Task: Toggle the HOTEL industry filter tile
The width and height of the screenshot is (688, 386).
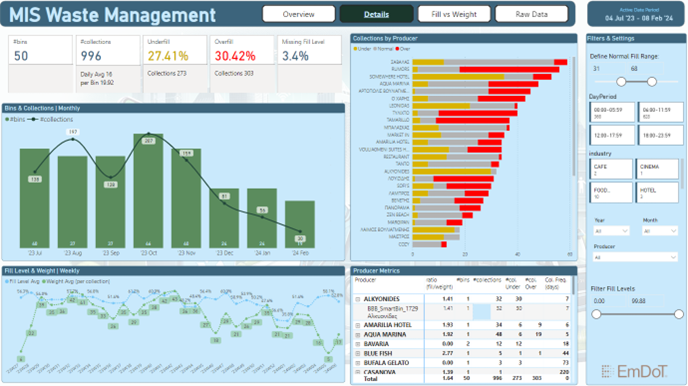Action: click(x=657, y=193)
